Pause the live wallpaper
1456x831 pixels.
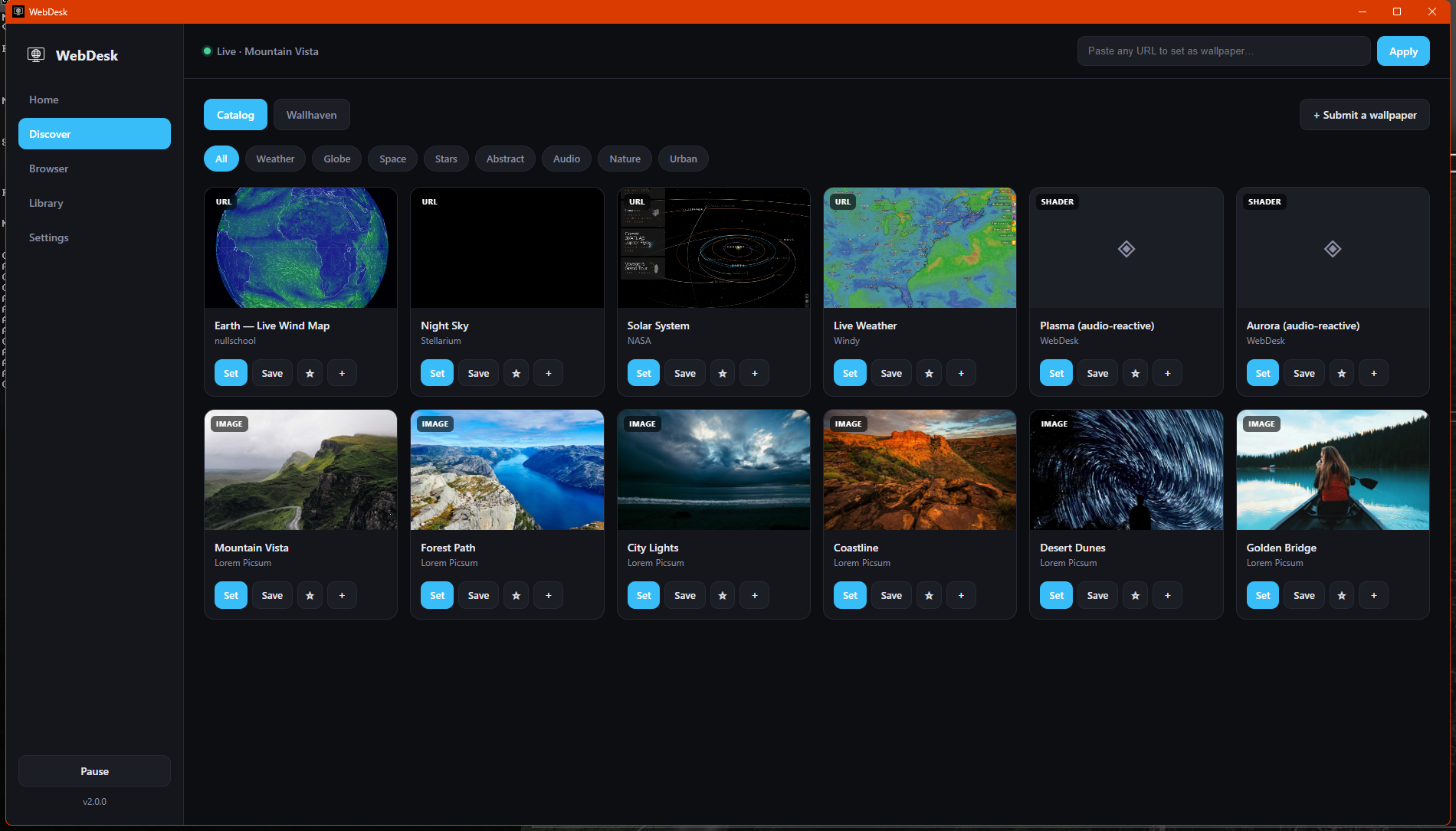pyautogui.click(x=94, y=771)
